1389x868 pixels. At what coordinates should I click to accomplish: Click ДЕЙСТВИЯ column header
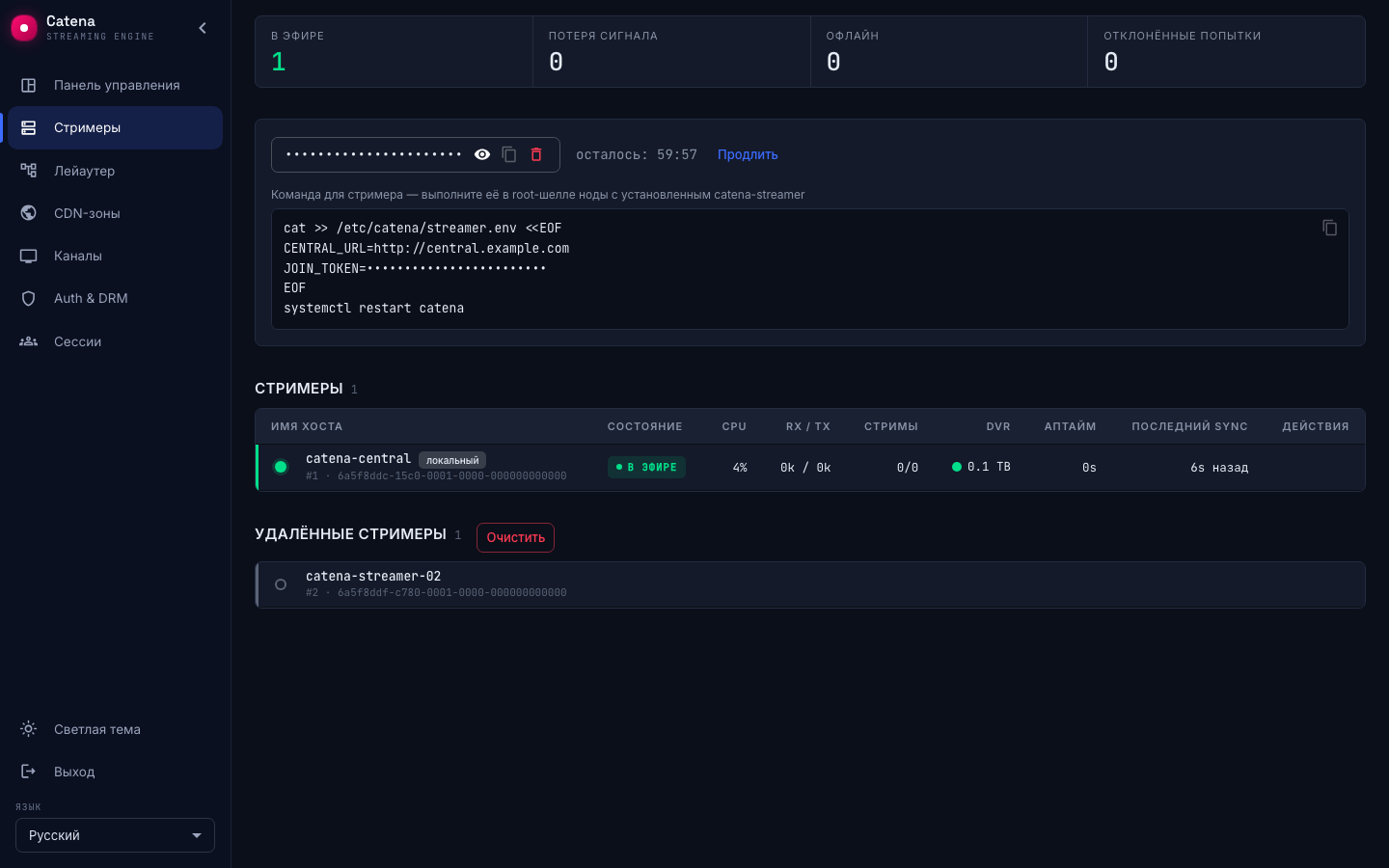1316,426
